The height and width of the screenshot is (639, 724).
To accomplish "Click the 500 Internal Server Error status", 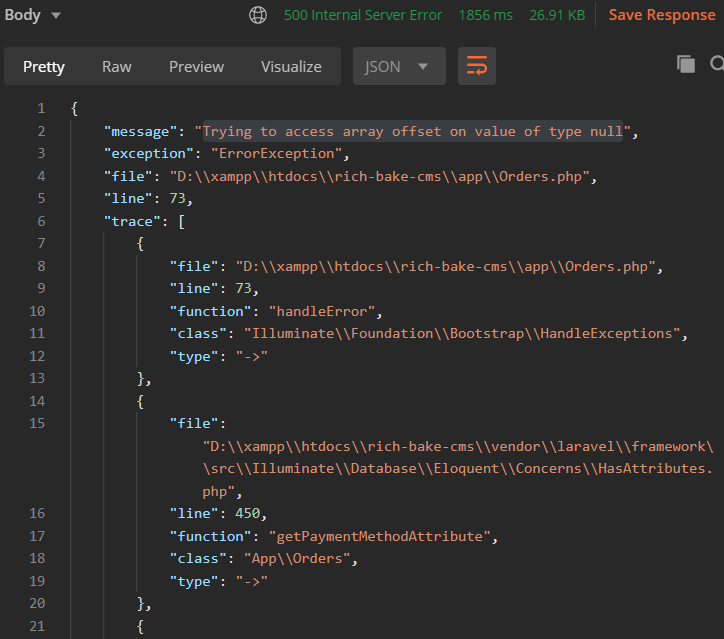I will (363, 15).
